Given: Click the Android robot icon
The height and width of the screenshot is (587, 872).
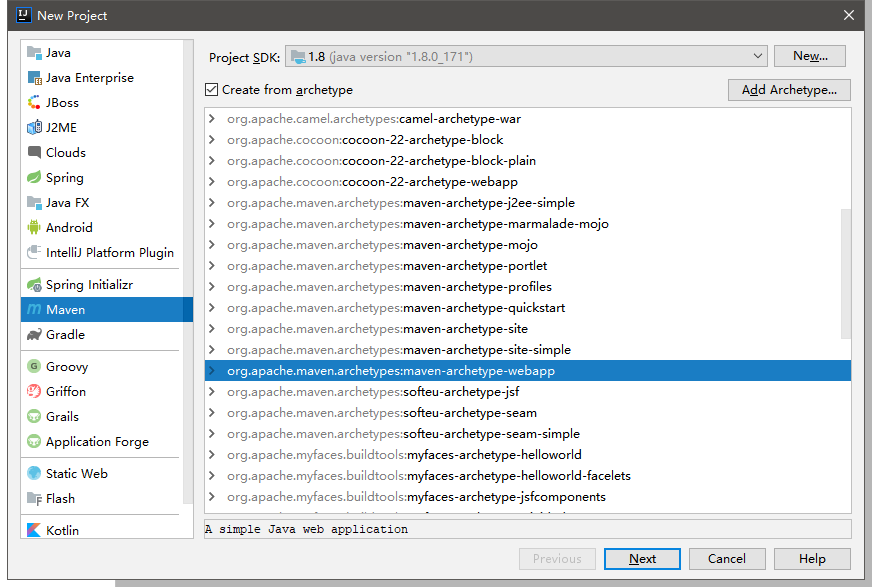Looking at the screenshot, I should [34, 227].
